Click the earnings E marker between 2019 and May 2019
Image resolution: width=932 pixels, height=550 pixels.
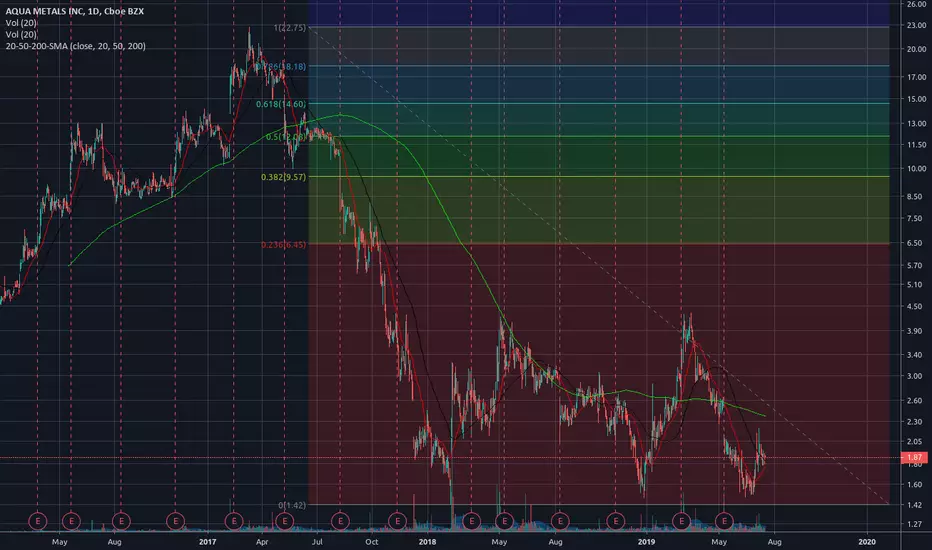coord(681,521)
